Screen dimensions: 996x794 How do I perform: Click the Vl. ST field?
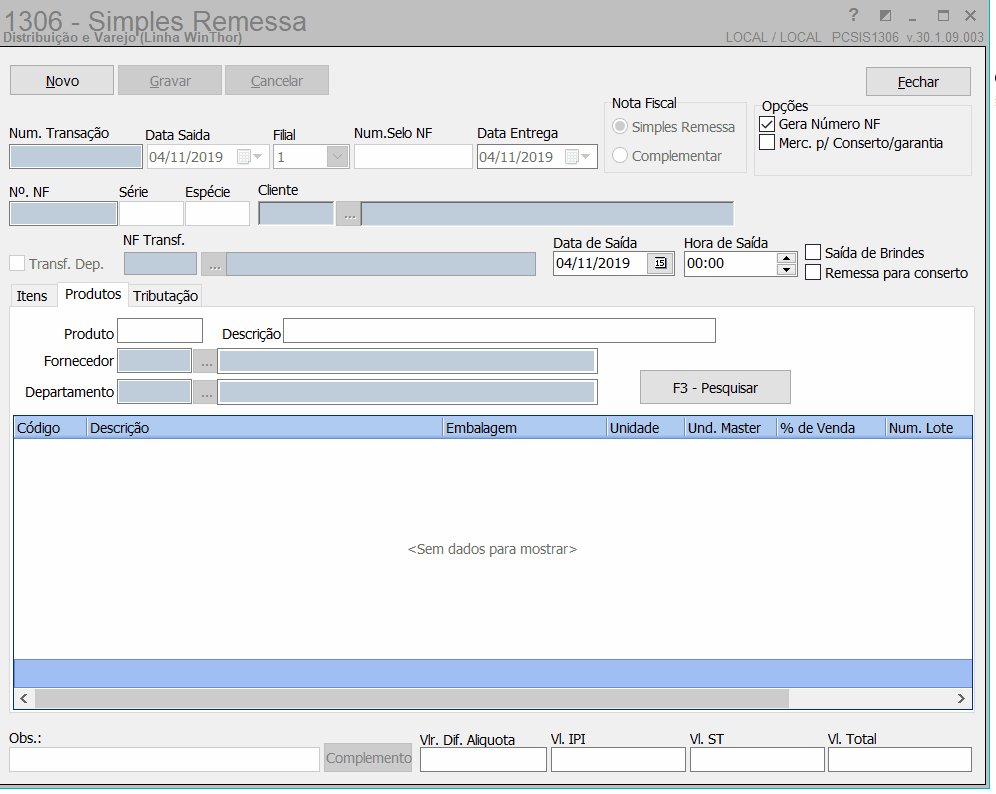tap(757, 760)
